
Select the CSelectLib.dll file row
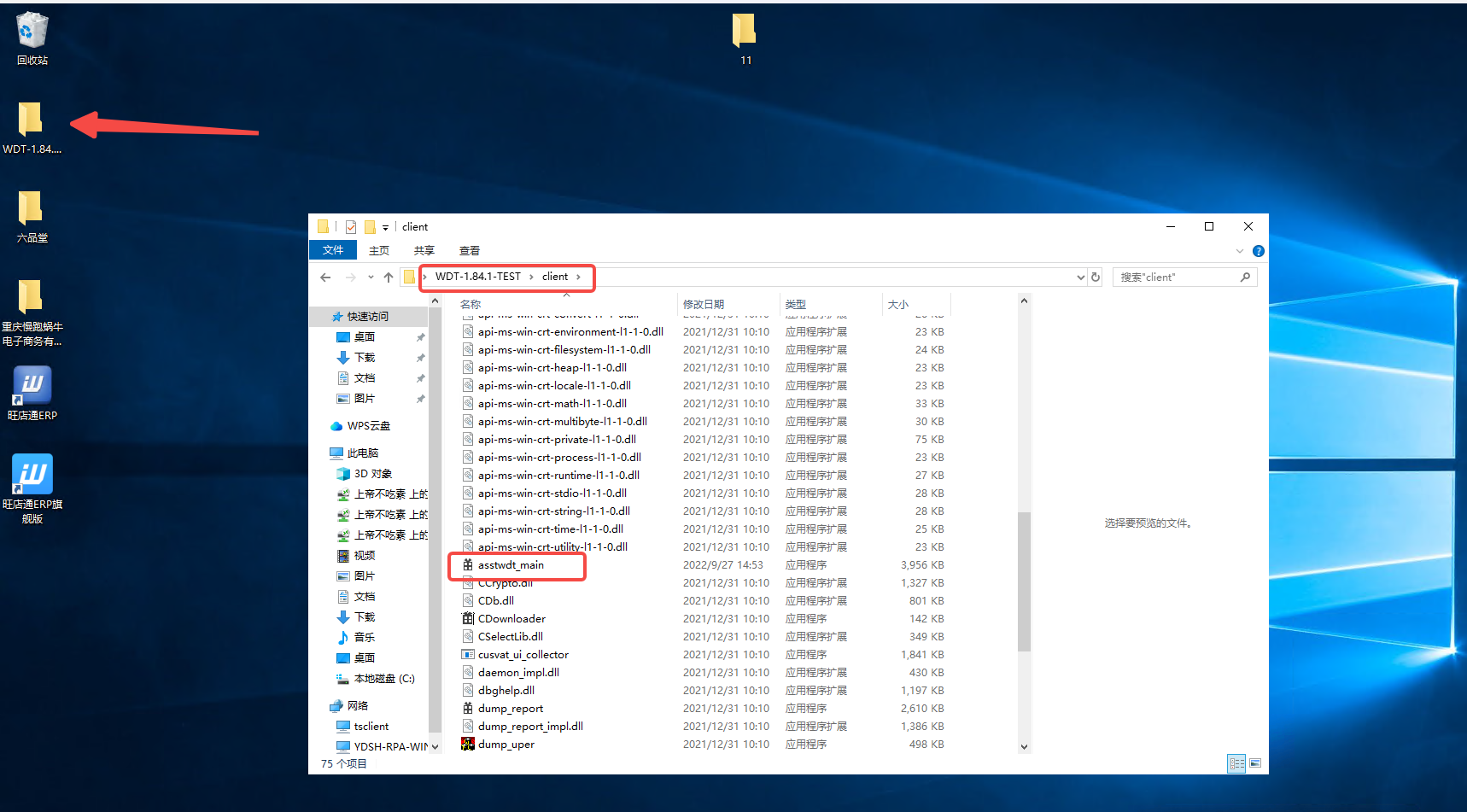click(x=703, y=637)
